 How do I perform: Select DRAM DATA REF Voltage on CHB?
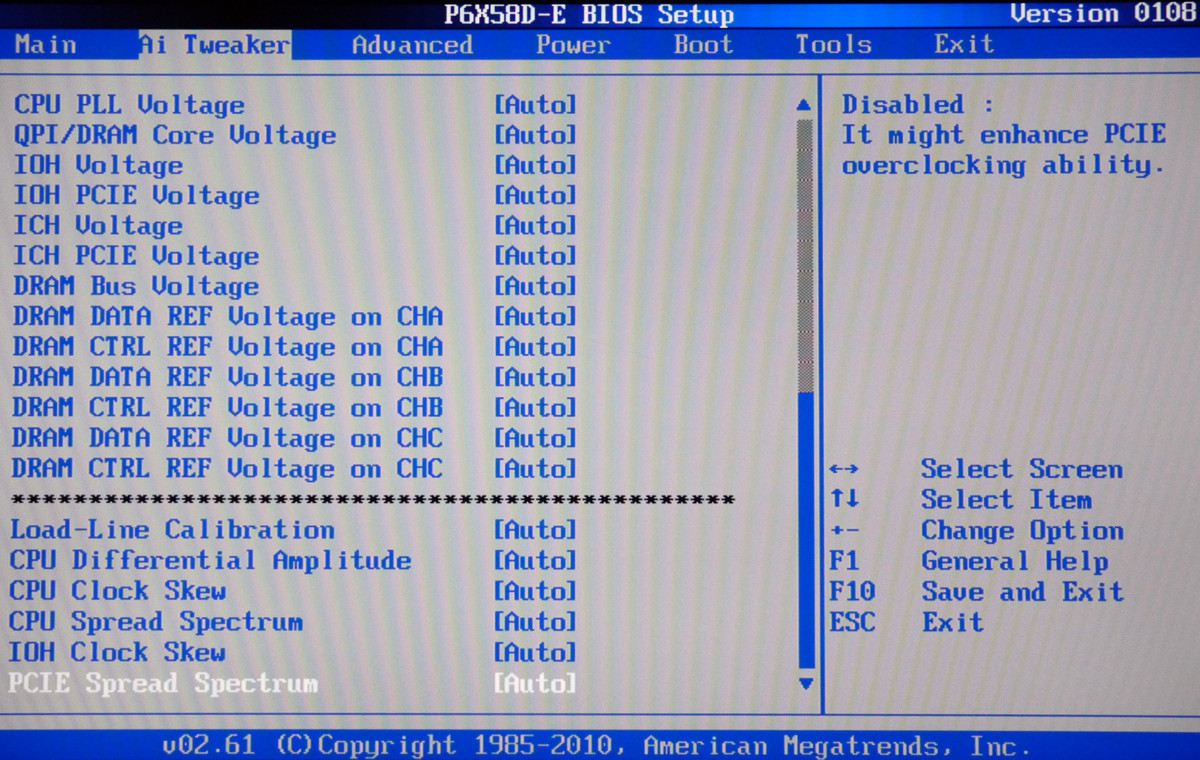point(228,378)
